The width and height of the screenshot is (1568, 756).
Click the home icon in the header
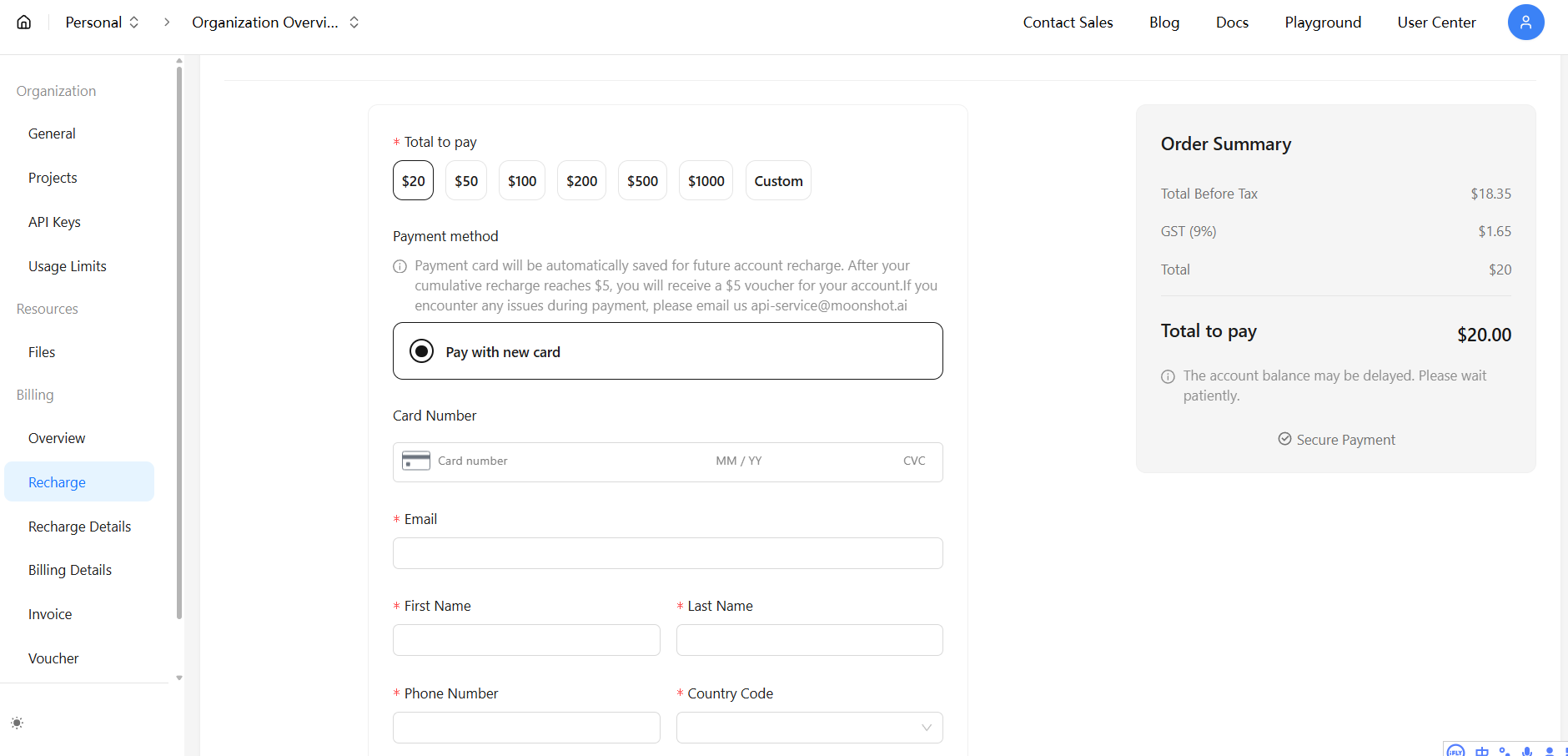pos(24,23)
